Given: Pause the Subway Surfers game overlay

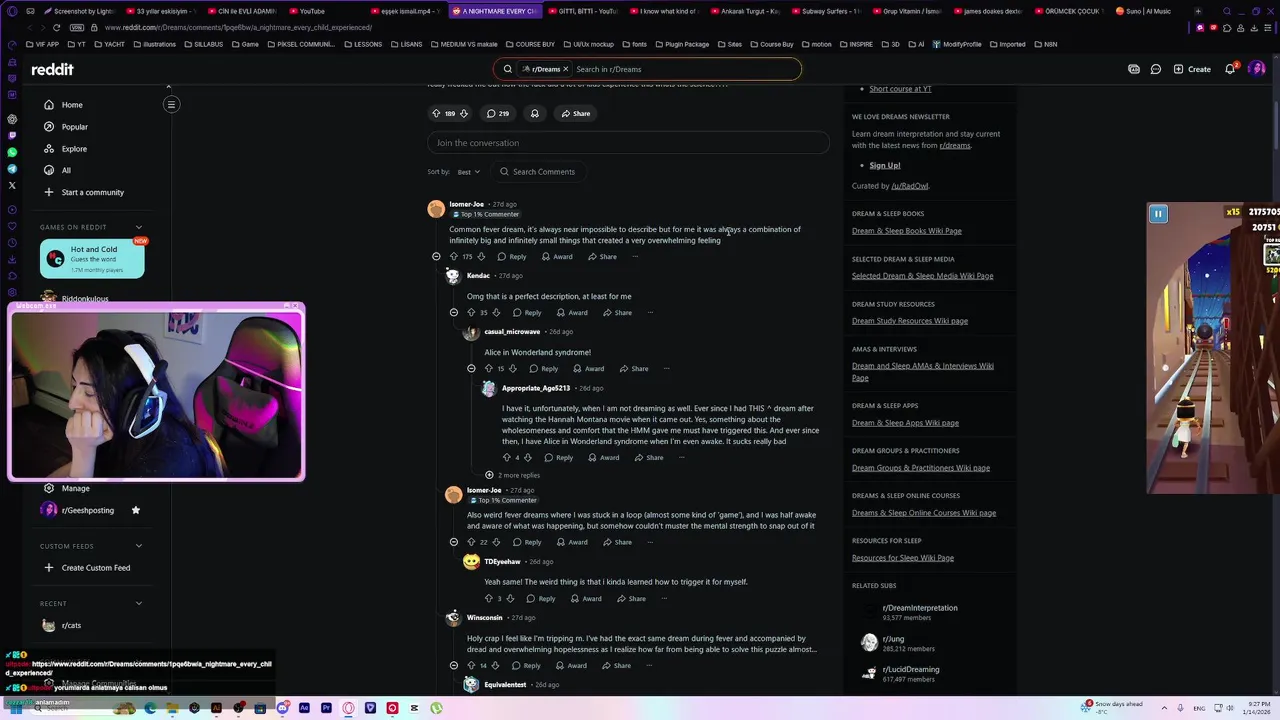Looking at the screenshot, I should 1158,213.
